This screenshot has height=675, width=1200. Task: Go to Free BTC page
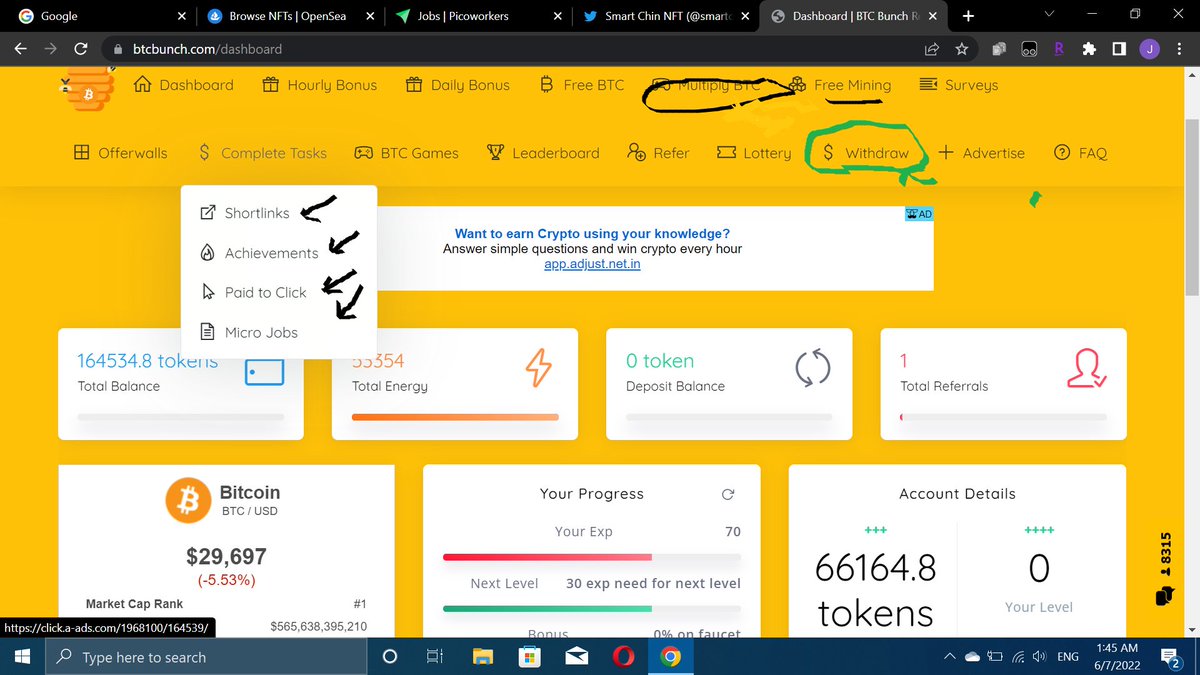(582, 85)
